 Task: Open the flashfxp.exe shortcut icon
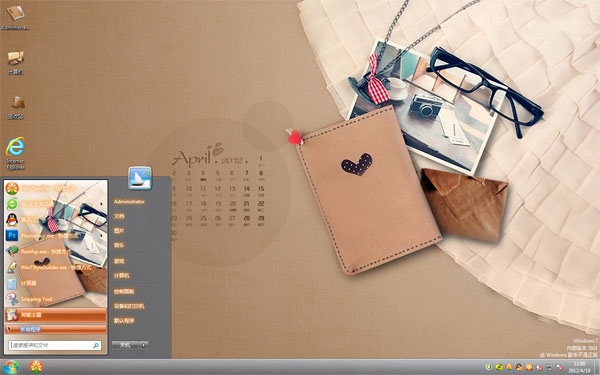(12, 251)
